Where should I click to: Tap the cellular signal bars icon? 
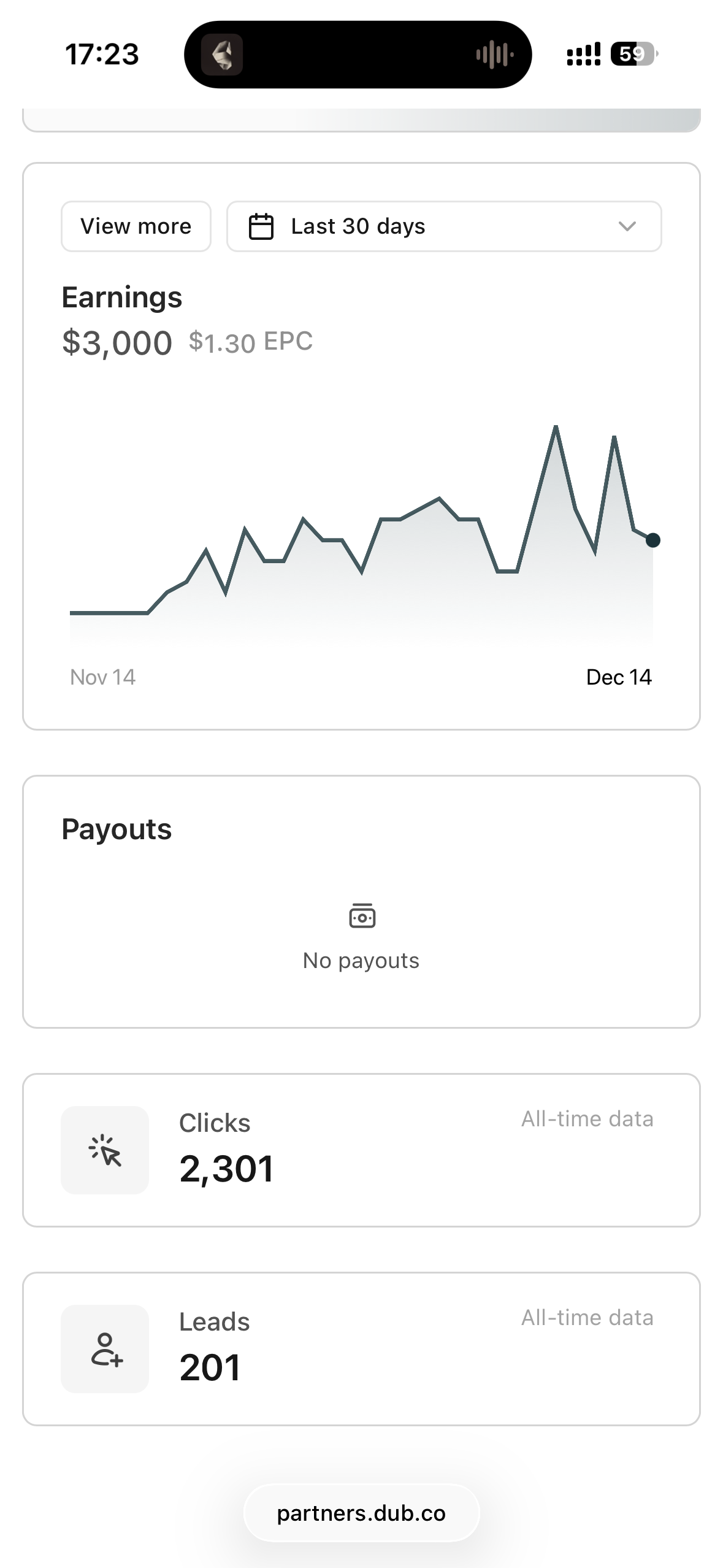coord(583,54)
